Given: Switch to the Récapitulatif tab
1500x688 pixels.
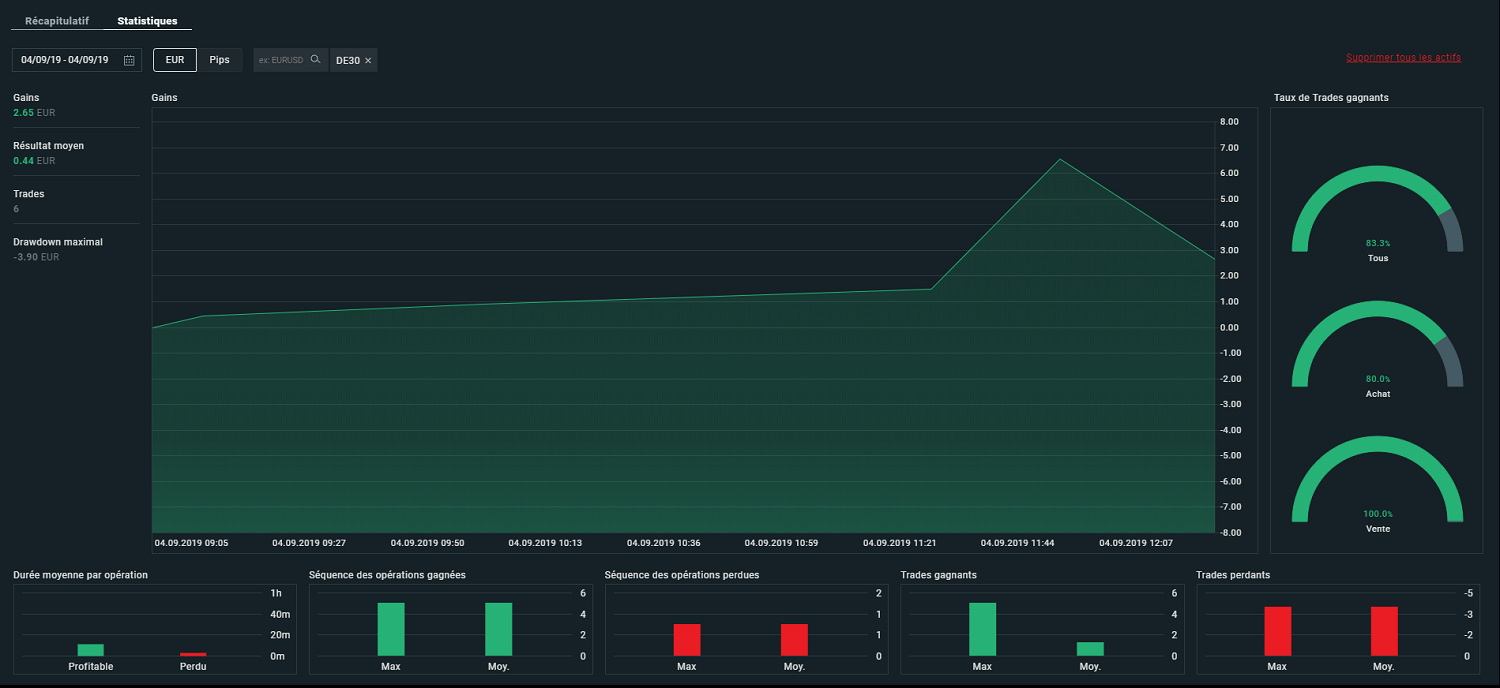Looking at the screenshot, I should tap(57, 21).
